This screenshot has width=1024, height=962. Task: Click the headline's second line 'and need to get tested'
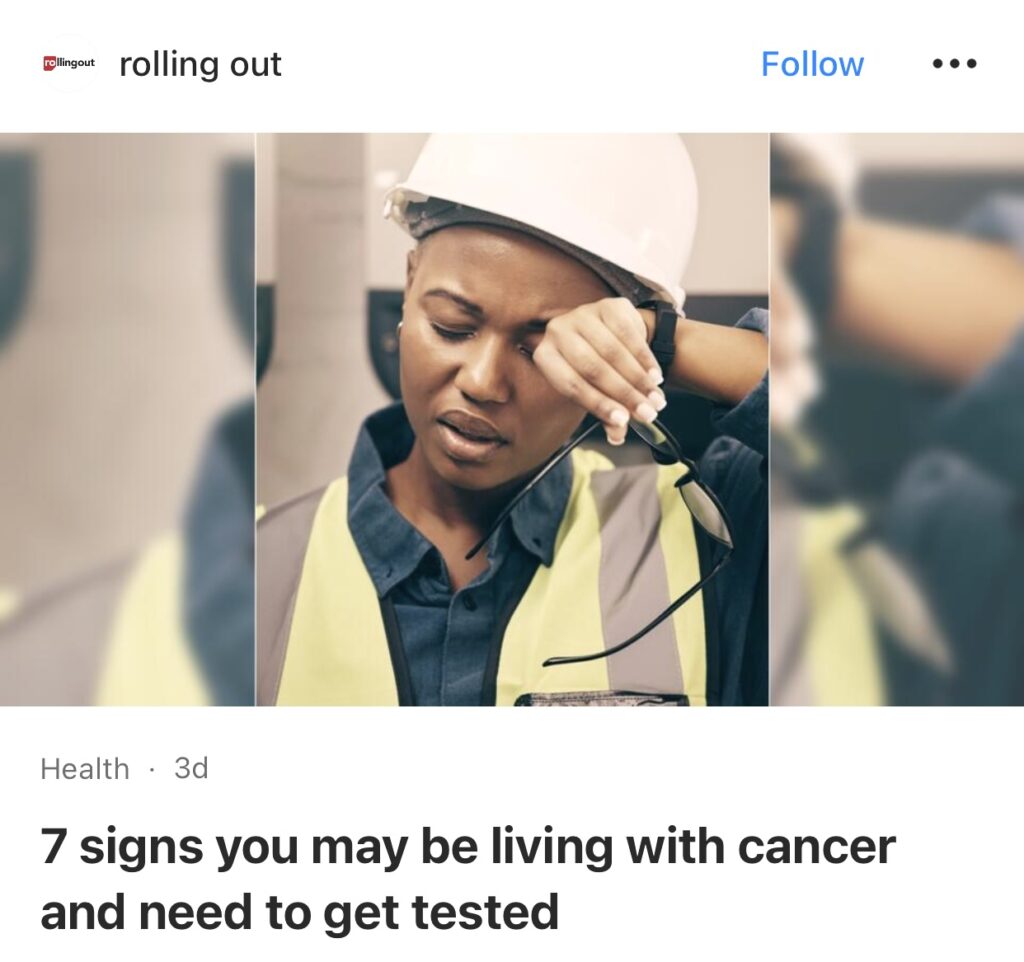click(x=300, y=912)
